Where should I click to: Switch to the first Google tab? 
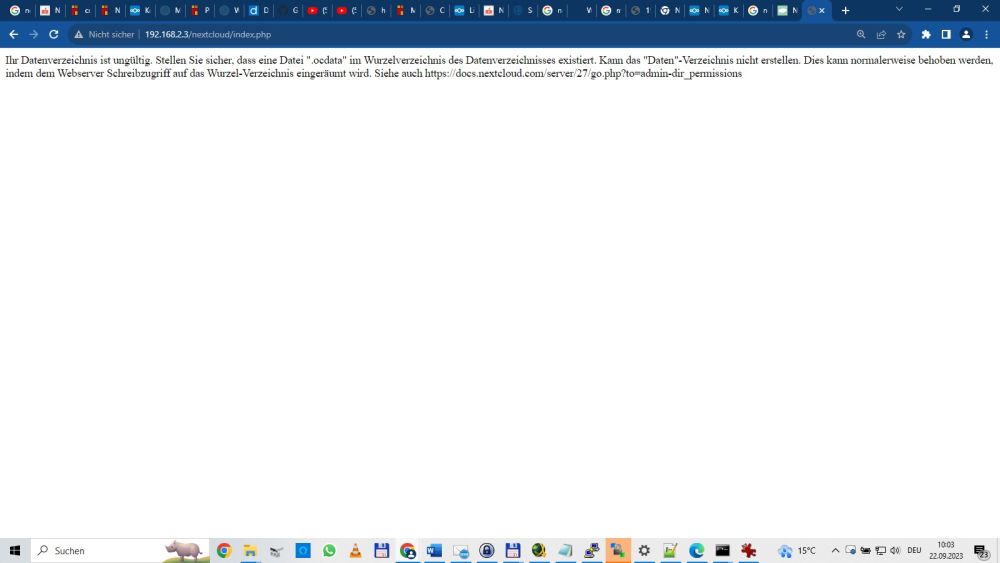point(20,10)
